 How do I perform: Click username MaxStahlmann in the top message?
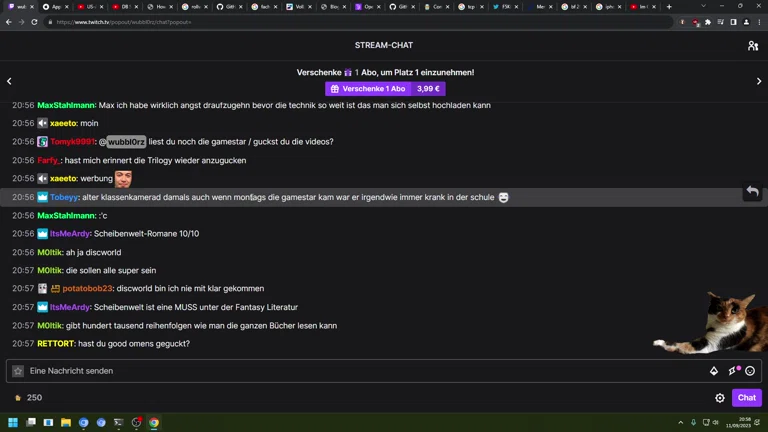tap(66, 105)
